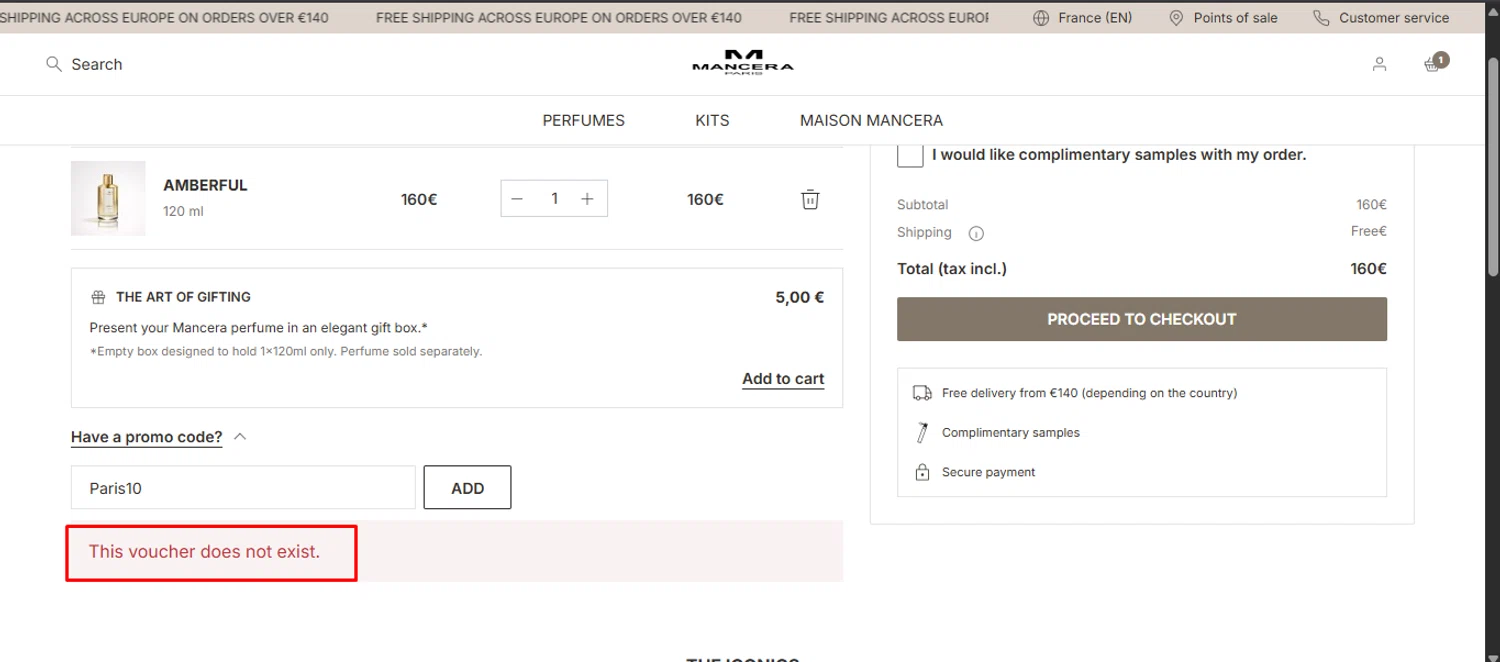
Task: Click the text This voucher does not exist.
Action: click(x=204, y=552)
